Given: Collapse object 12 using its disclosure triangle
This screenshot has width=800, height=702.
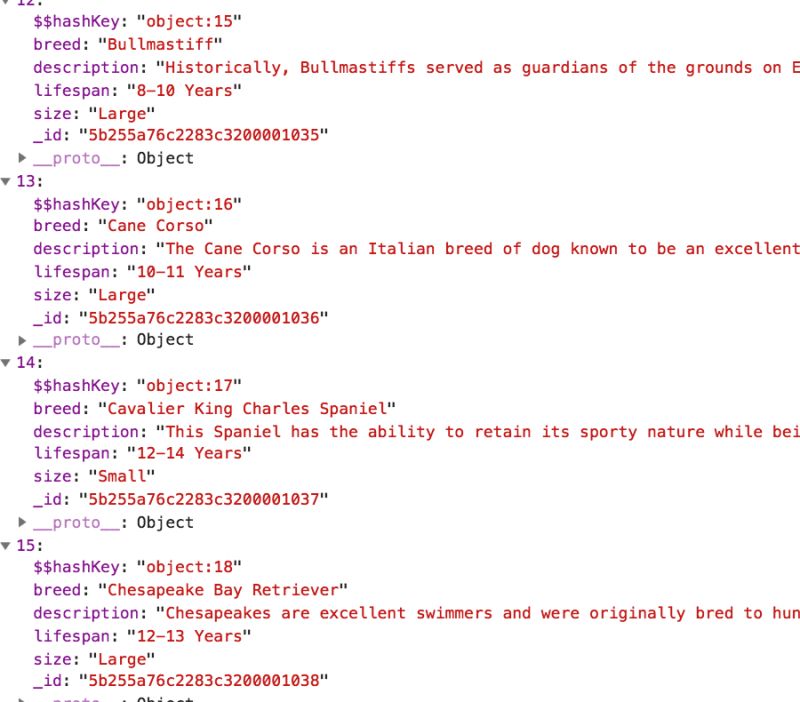Looking at the screenshot, I should click(8, 4).
